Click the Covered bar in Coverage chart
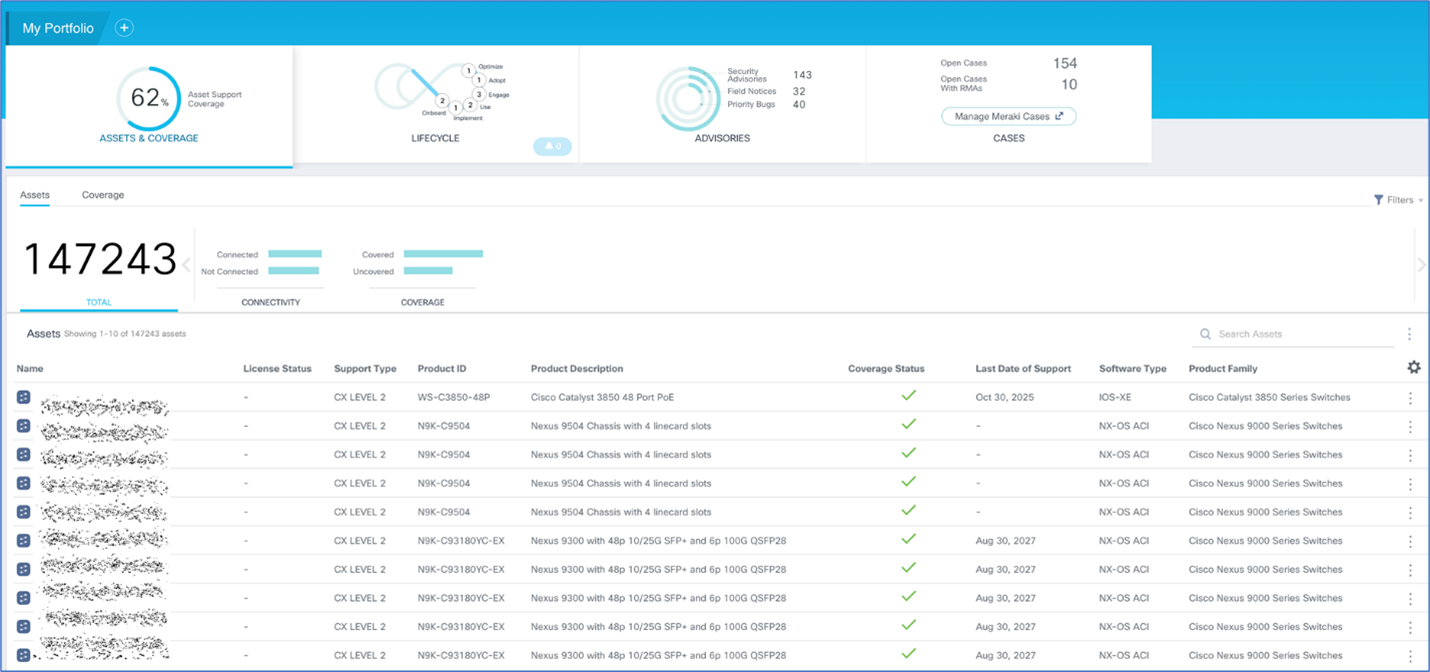The height and width of the screenshot is (672, 1430). pyautogui.click(x=443, y=254)
